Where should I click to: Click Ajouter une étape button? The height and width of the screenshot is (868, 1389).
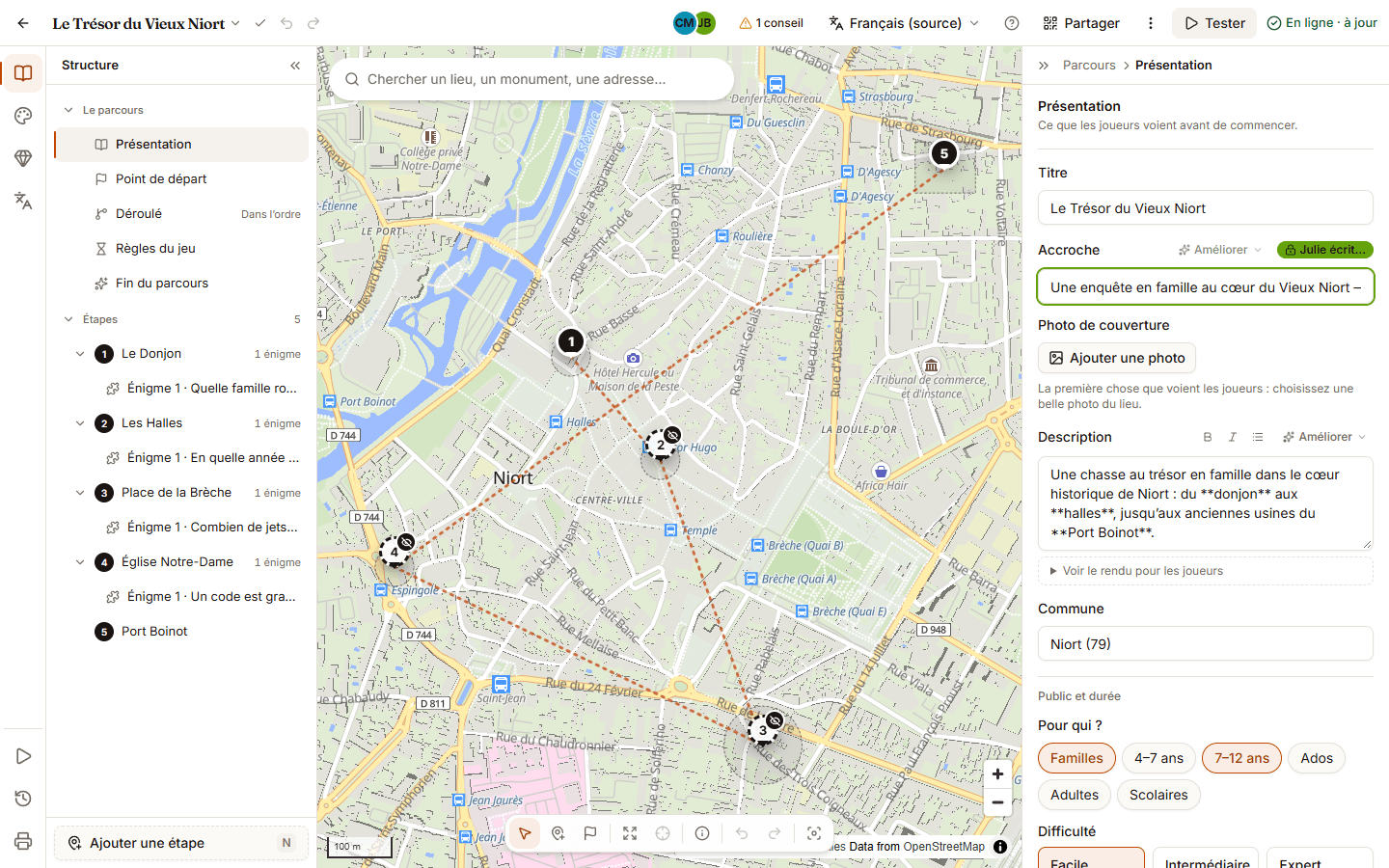[x=181, y=843]
